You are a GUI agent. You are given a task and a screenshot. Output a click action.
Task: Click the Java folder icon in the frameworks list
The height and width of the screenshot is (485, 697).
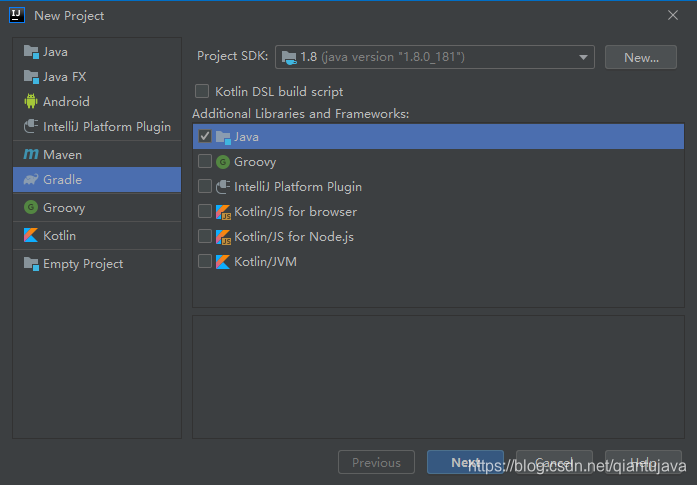(223, 137)
